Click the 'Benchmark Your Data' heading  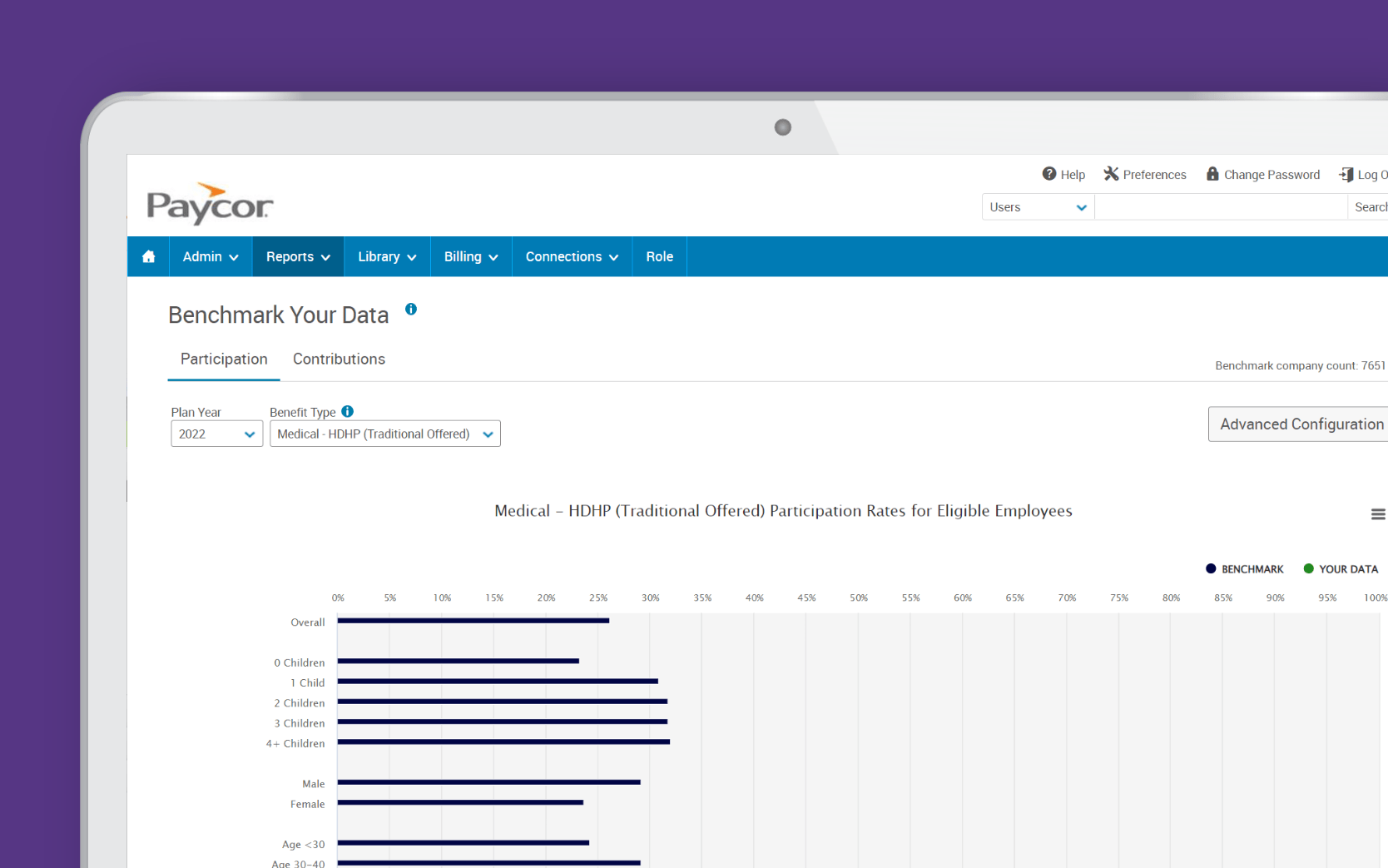279,315
